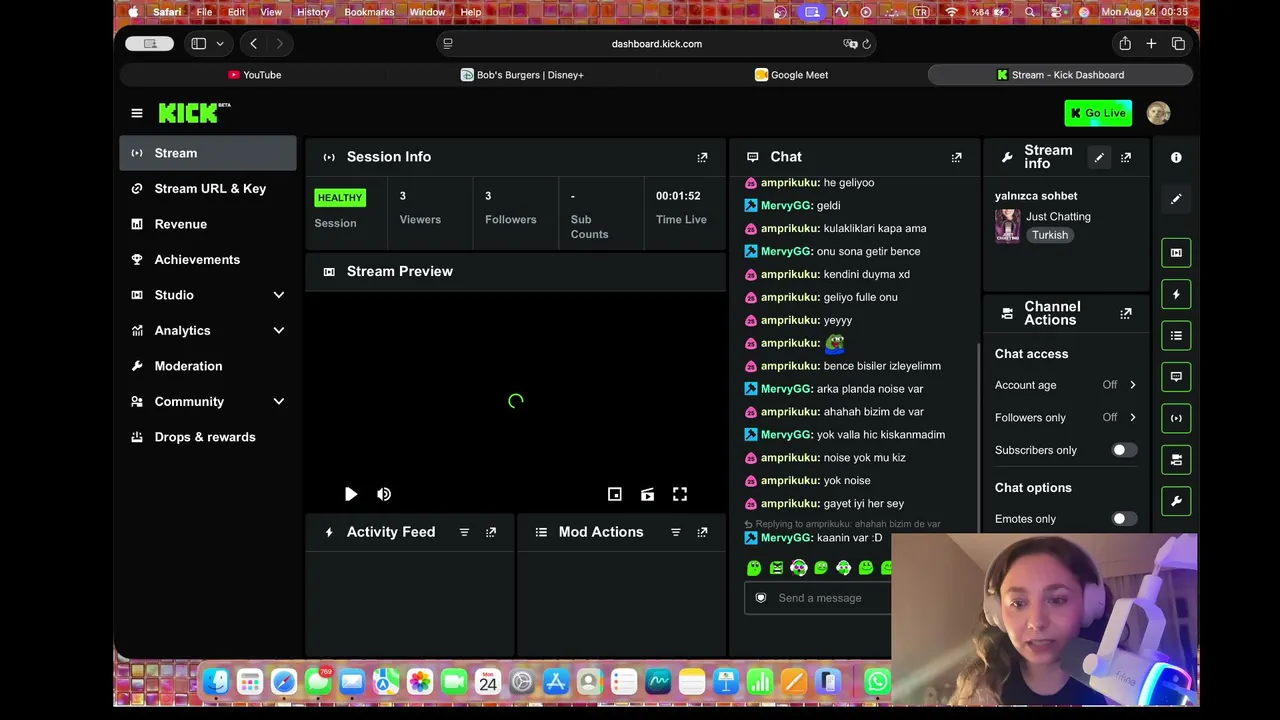Switch to Bob's Burgers Disney+ tab
Viewport: 1280px width, 720px height.
tap(522, 75)
